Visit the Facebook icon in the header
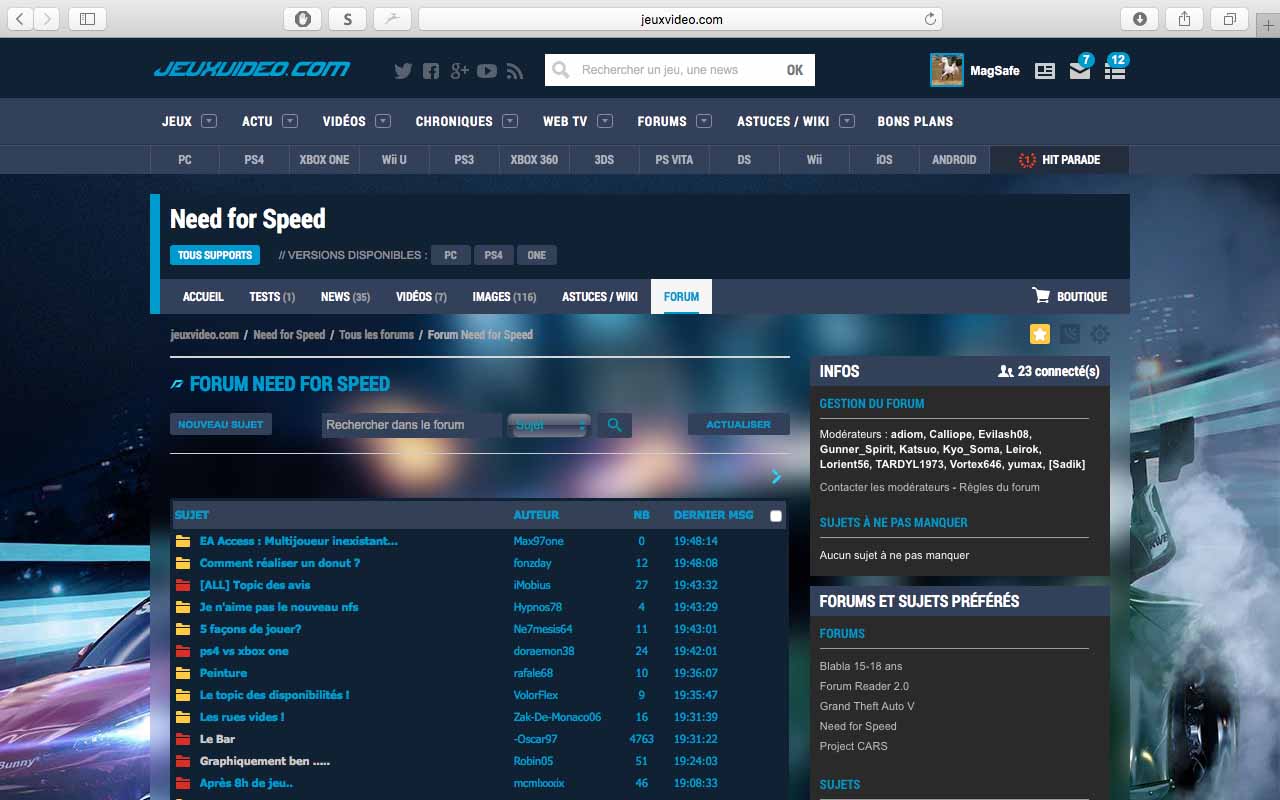This screenshot has width=1280, height=800. tap(431, 70)
